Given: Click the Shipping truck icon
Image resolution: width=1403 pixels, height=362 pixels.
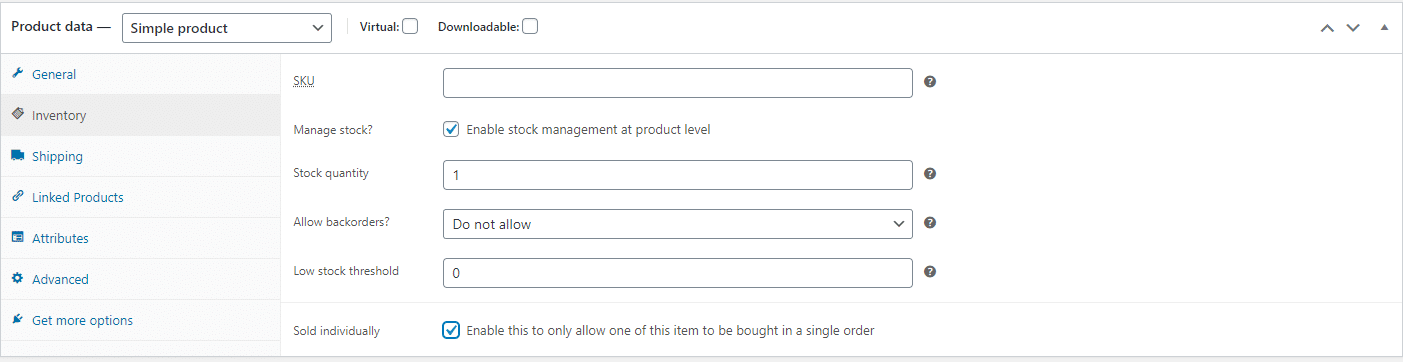Looking at the screenshot, I should [x=17, y=156].
